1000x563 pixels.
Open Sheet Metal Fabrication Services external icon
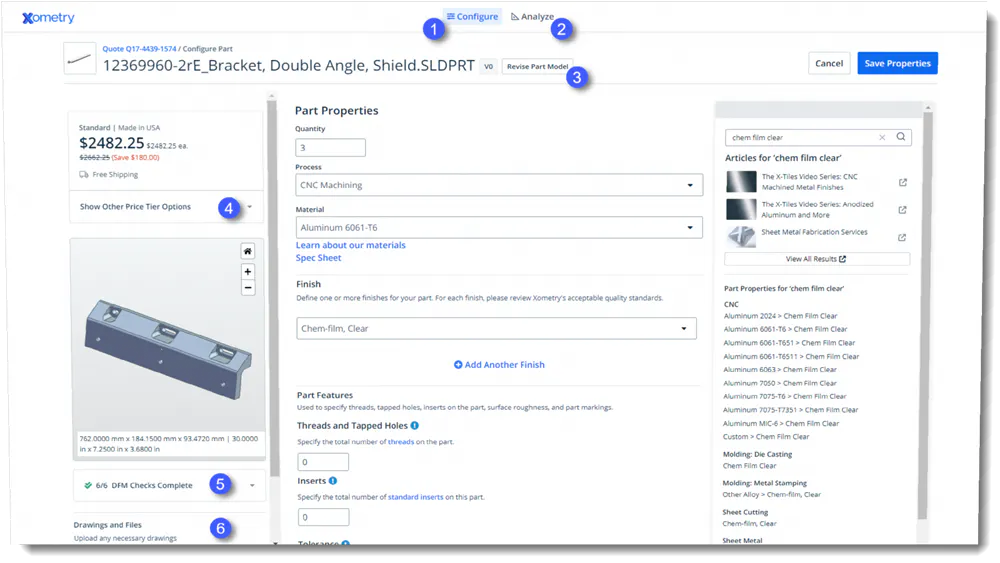[902, 237]
